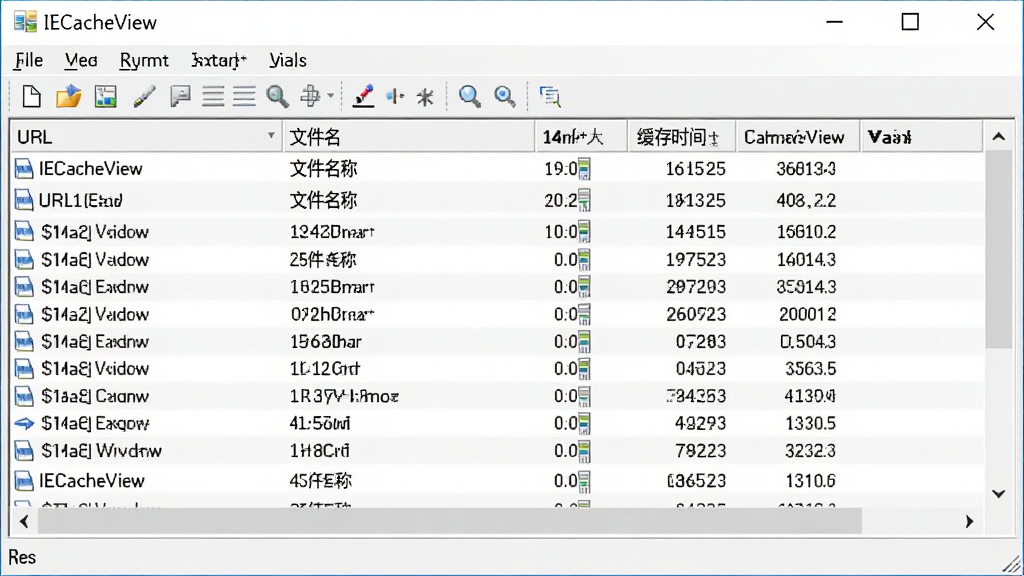Click the right arrow of horizontal scrollbar

[970, 521]
